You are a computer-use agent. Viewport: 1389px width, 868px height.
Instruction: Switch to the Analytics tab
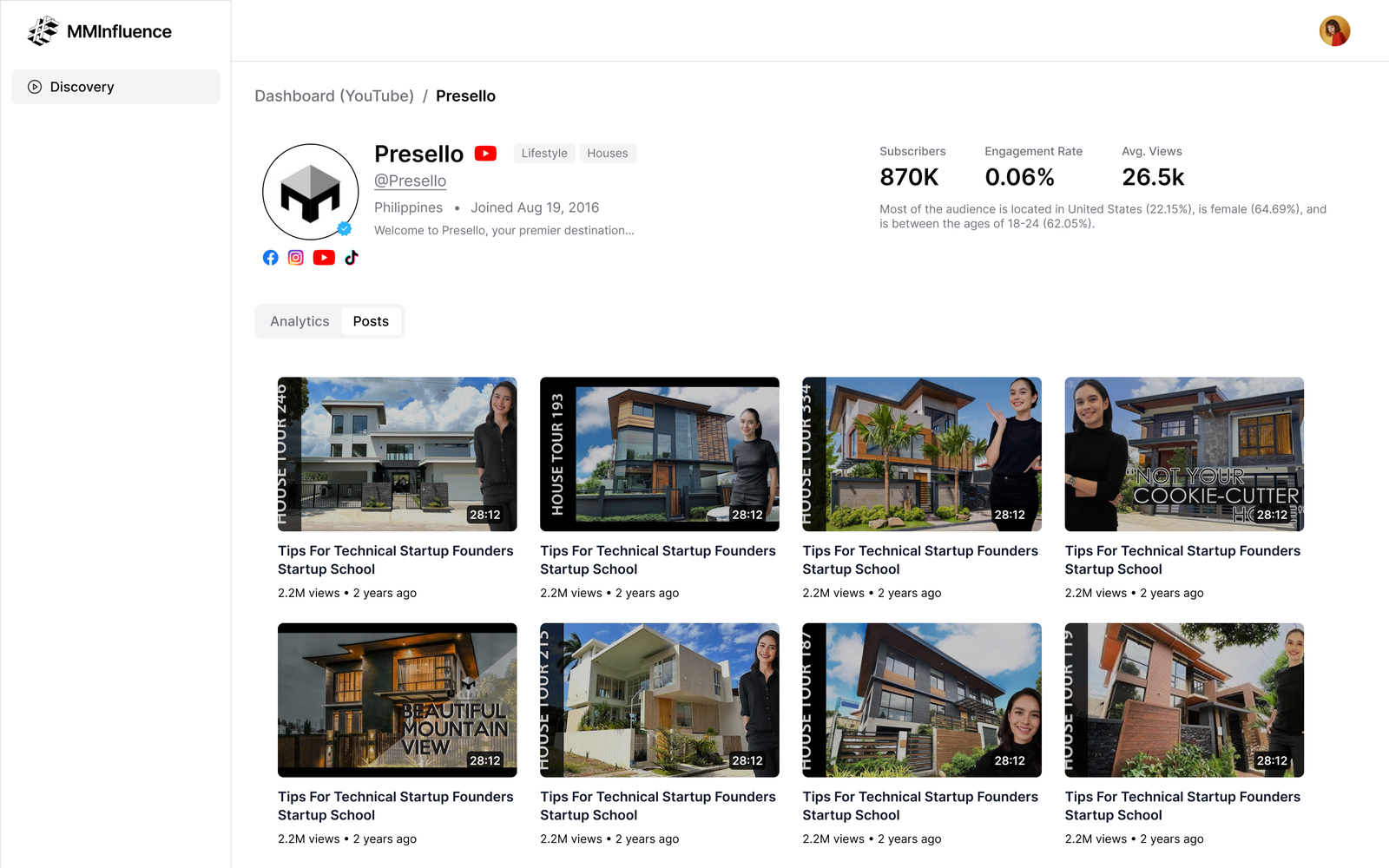(300, 321)
